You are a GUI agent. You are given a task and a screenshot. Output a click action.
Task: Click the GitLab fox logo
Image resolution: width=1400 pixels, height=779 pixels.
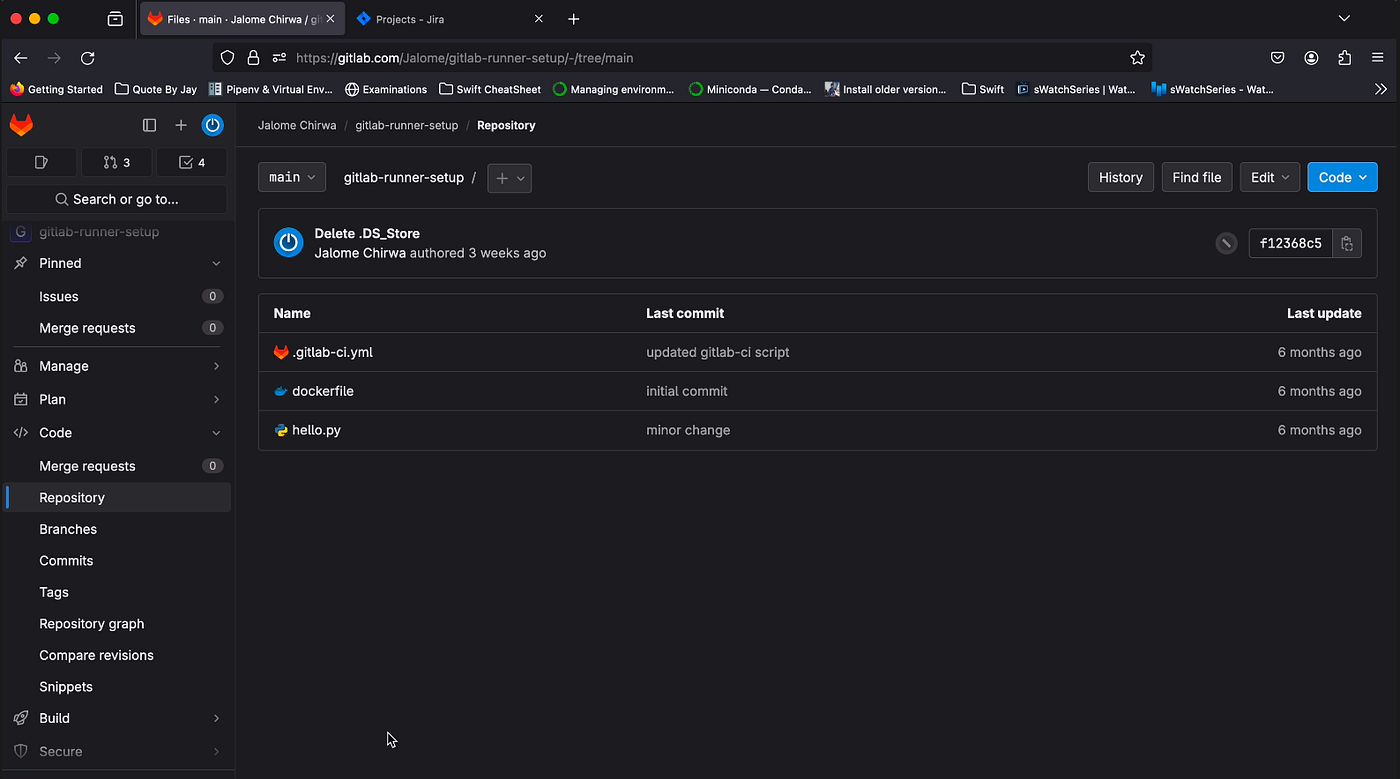coord(21,125)
